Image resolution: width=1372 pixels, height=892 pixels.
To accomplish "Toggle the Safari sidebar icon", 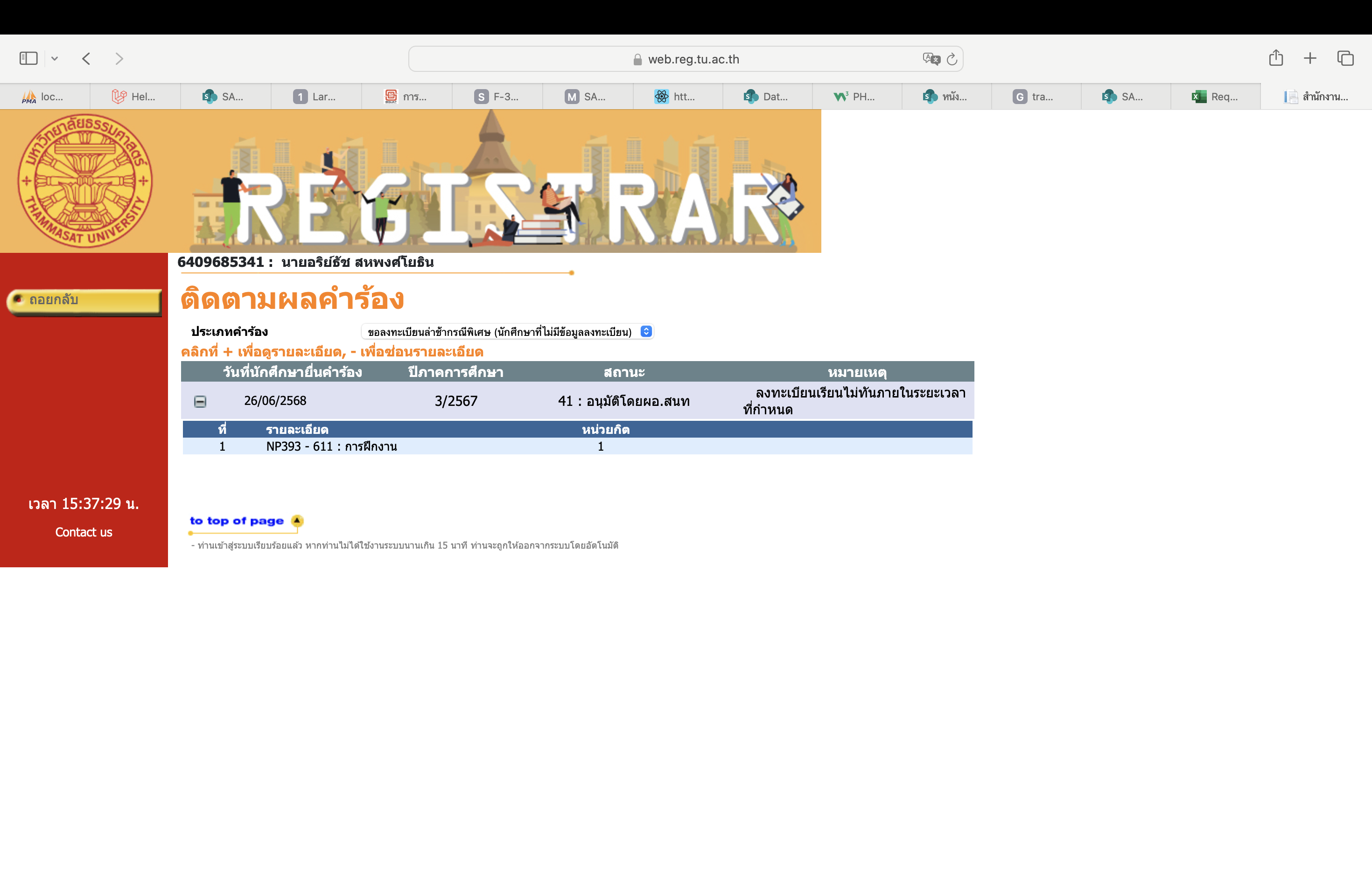I will (28, 58).
